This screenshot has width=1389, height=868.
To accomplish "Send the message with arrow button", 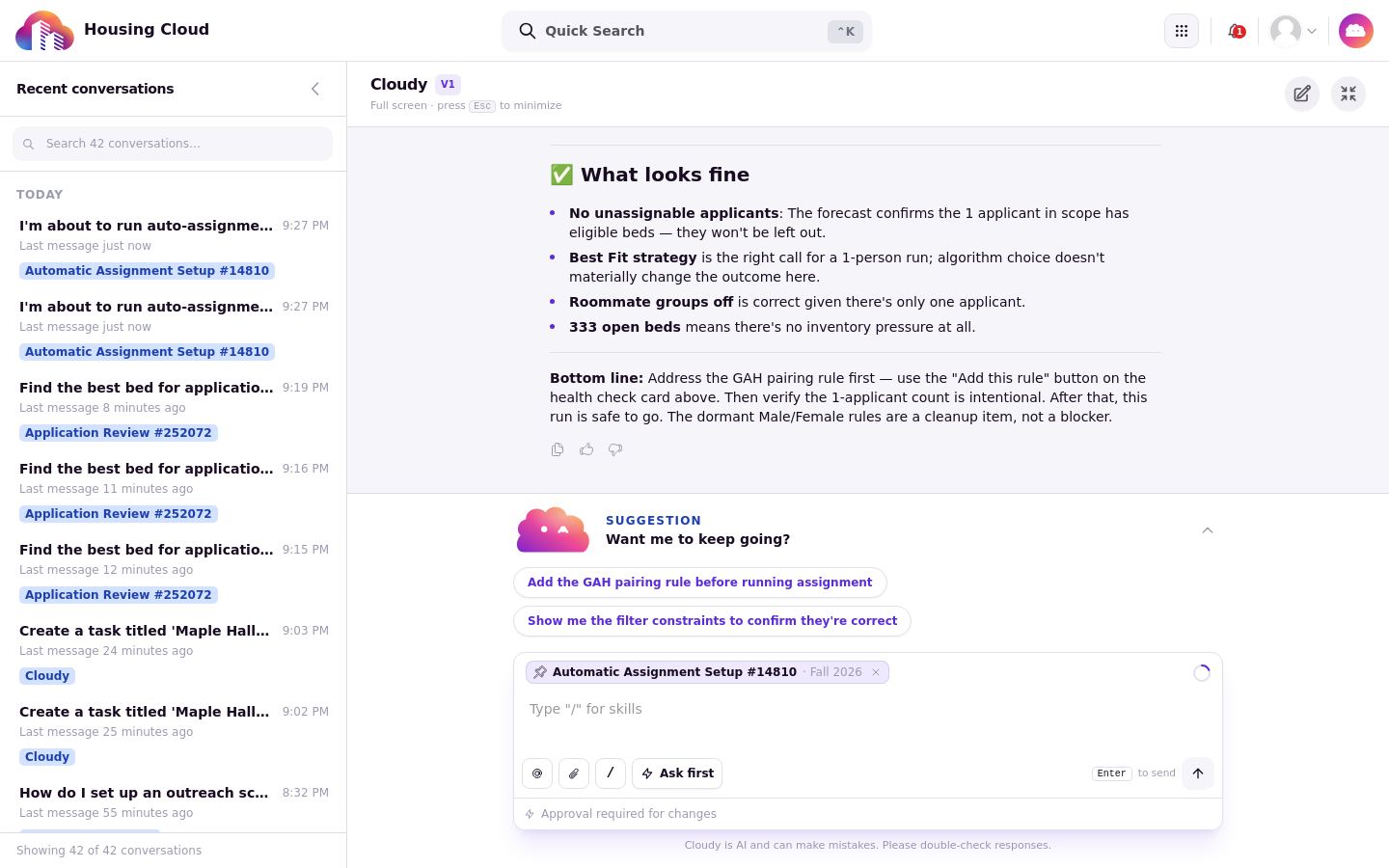I will click(x=1198, y=773).
